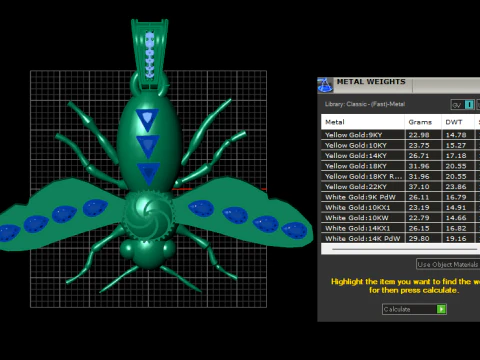Image resolution: width=480 pixels, height=360 pixels.
Task: Click the 23.19 grams cell
Action: pos(423,207)
